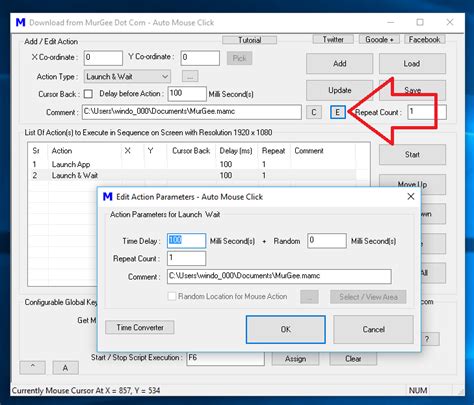The width and height of the screenshot is (474, 405).
Task: Click the MurGee M icon in title bar
Action: click(21, 22)
